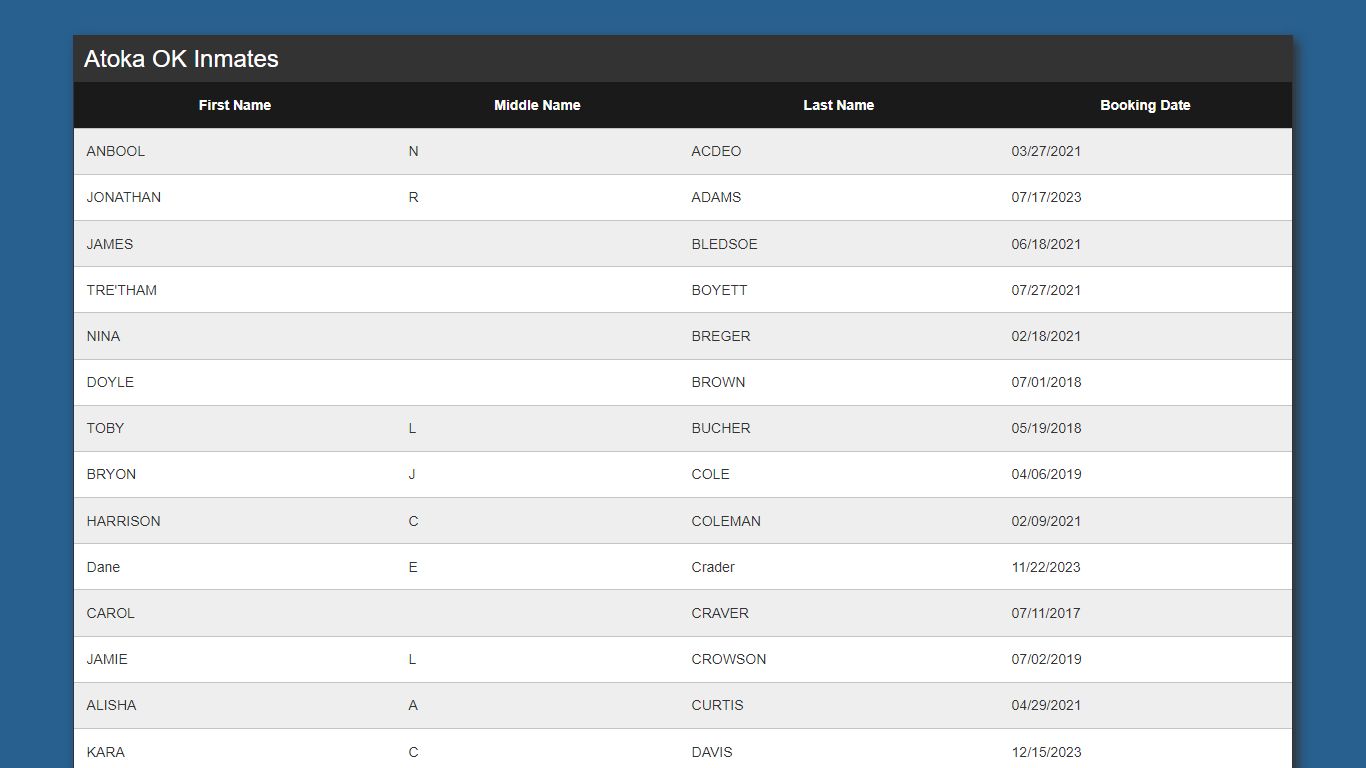1366x768 pixels.
Task: Select first name TRE'THAM
Action: [x=122, y=290]
